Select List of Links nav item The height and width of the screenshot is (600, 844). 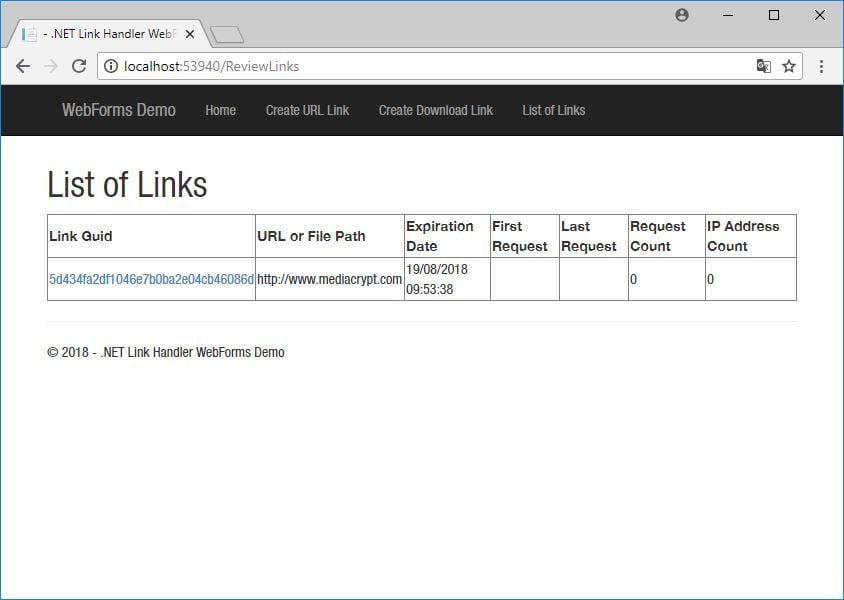pyautogui.click(x=553, y=110)
